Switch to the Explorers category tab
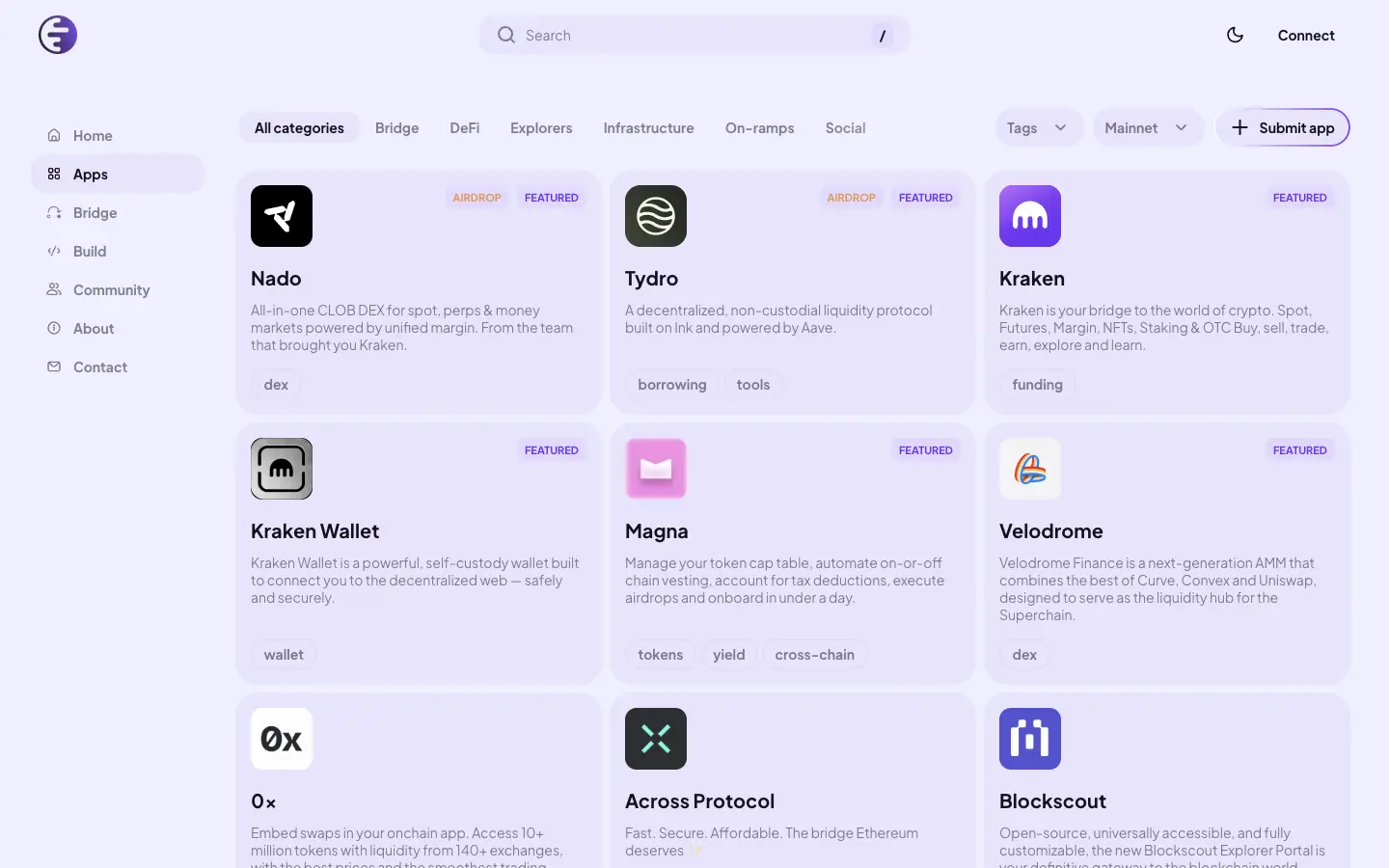This screenshot has height=868, width=1389. tap(541, 127)
